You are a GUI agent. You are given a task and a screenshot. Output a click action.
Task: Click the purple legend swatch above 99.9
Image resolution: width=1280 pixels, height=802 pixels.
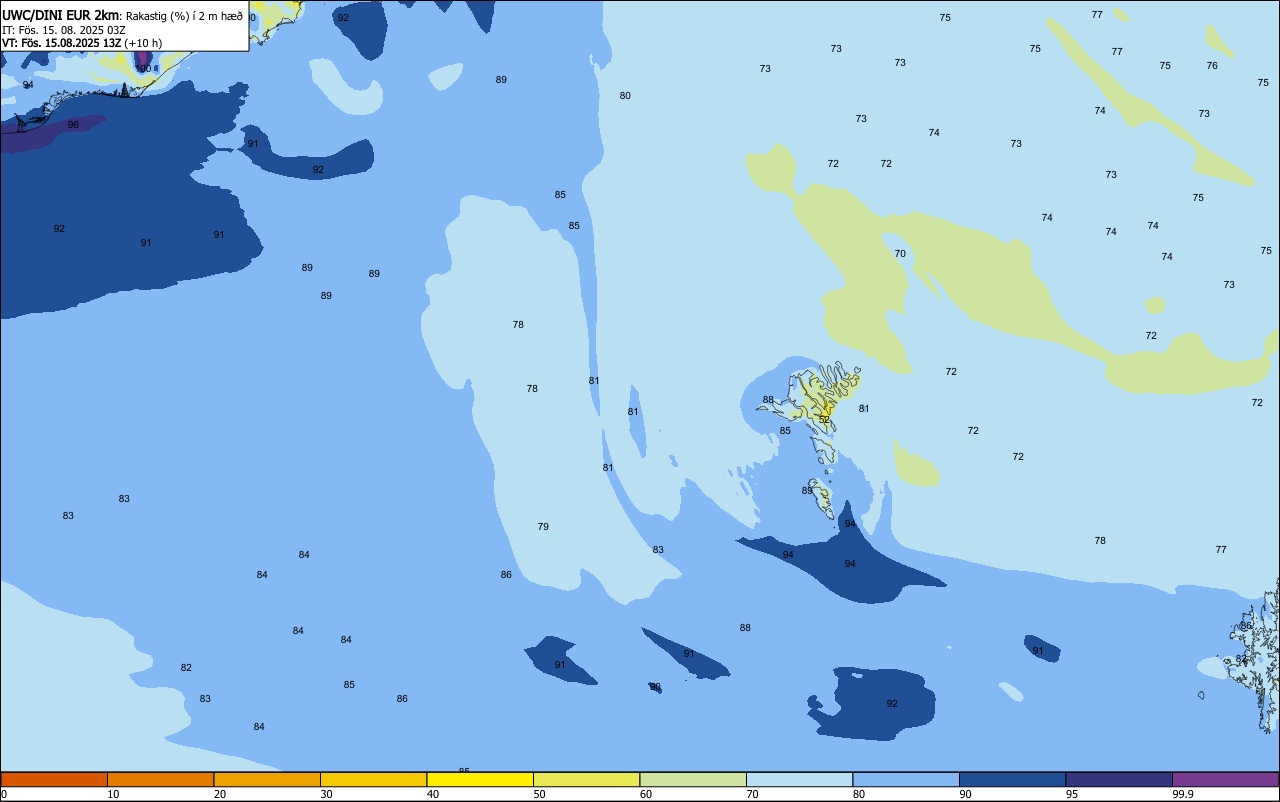(1225, 779)
